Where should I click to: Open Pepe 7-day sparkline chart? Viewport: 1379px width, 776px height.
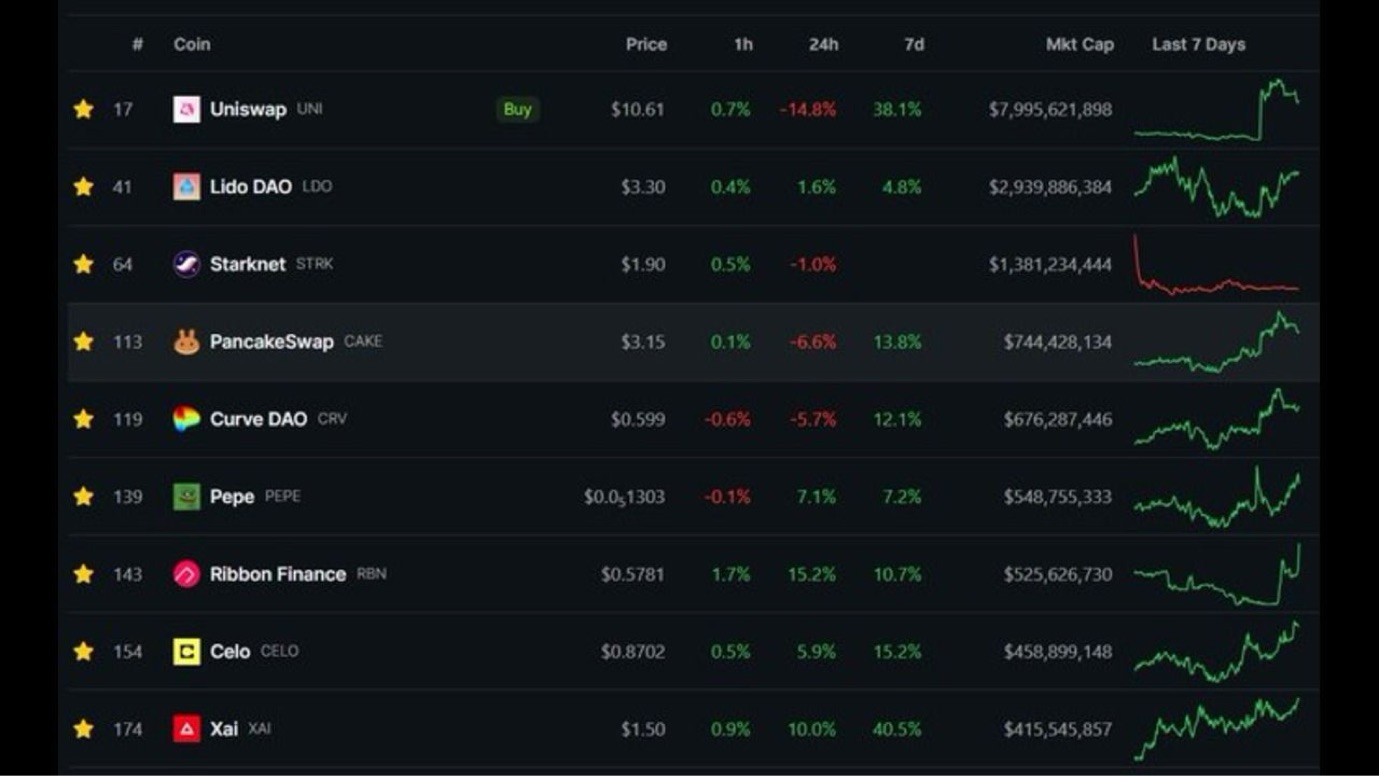point(1217,496)
